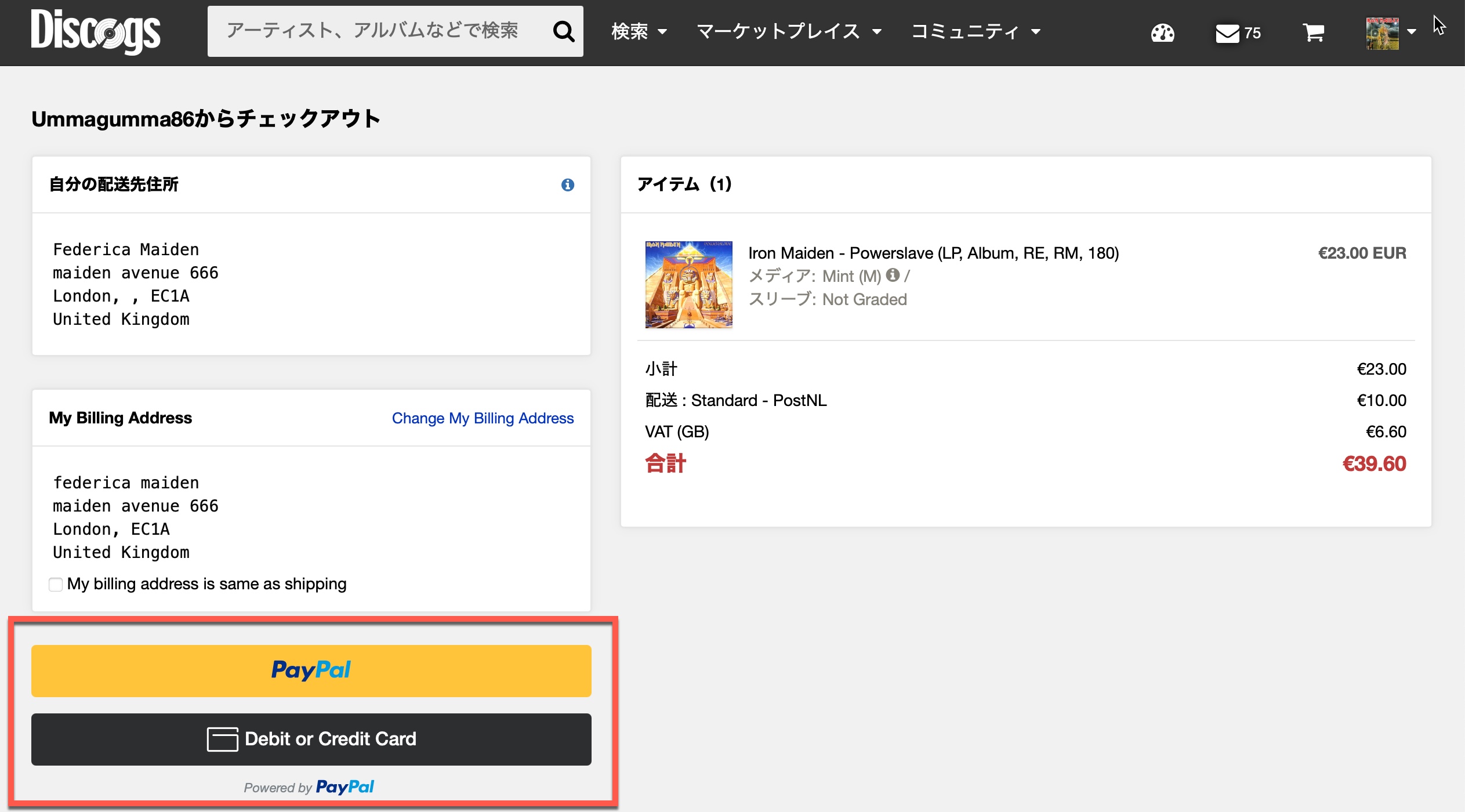Click the Powered by PayPal text
The image size is (1465, 812).
309,787
